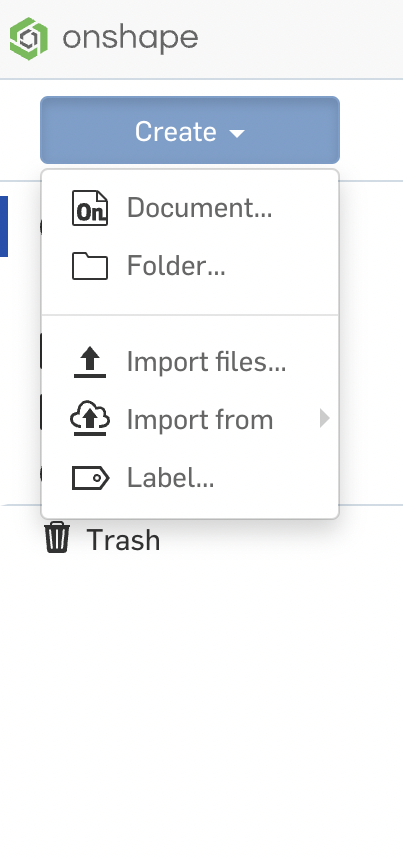The image size is (403, 859).
Task: Click the upload arrow Import files icon
Action: click(90, 362)
